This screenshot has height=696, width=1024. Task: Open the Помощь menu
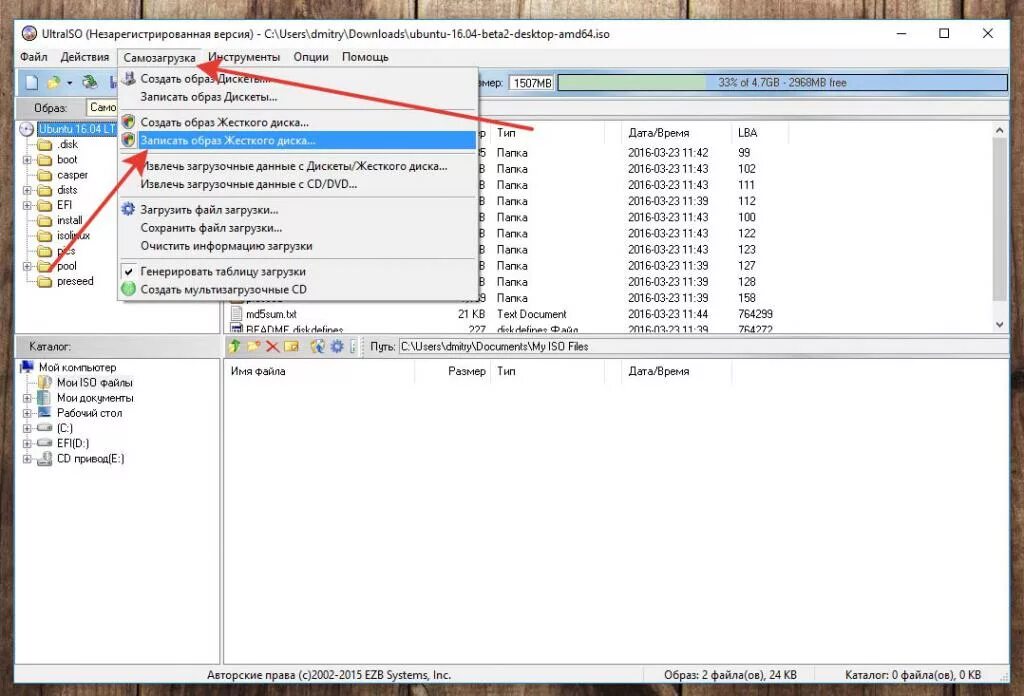(x=365, y=57)
